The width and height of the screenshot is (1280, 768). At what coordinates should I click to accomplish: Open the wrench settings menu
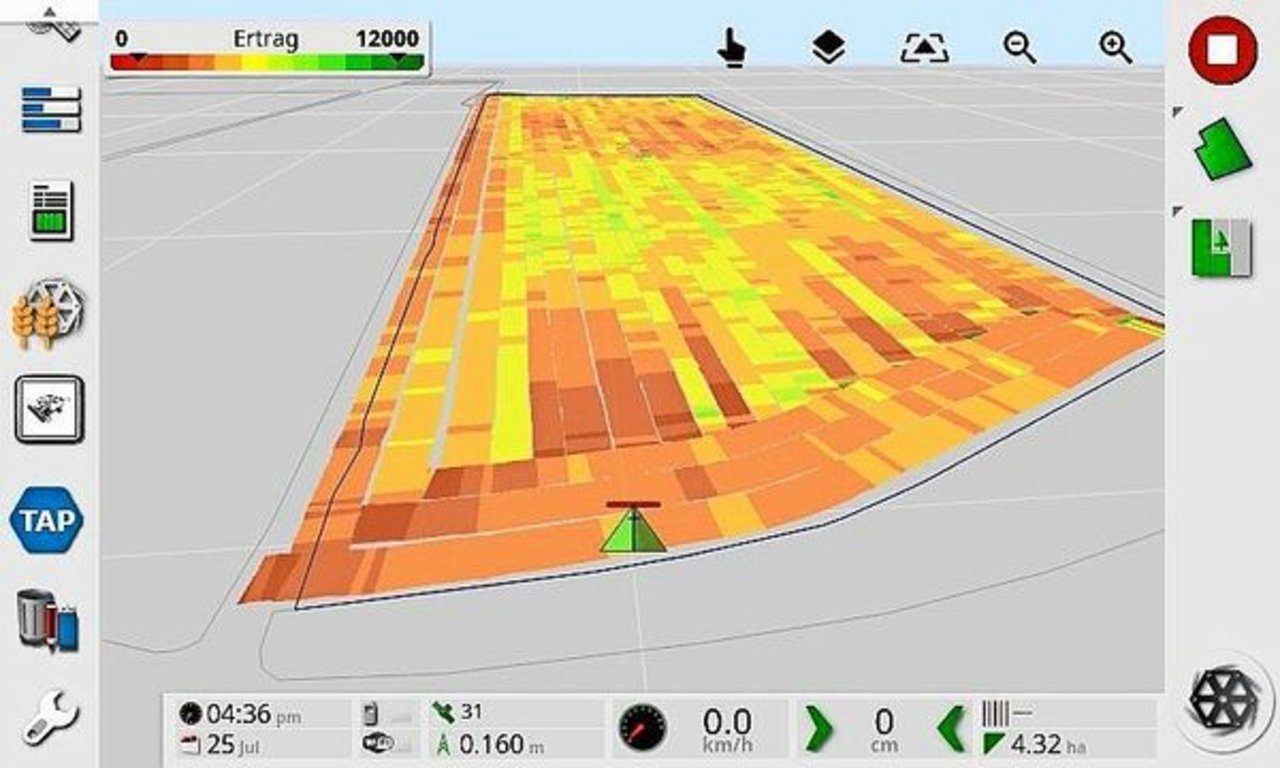click(47, 719)
